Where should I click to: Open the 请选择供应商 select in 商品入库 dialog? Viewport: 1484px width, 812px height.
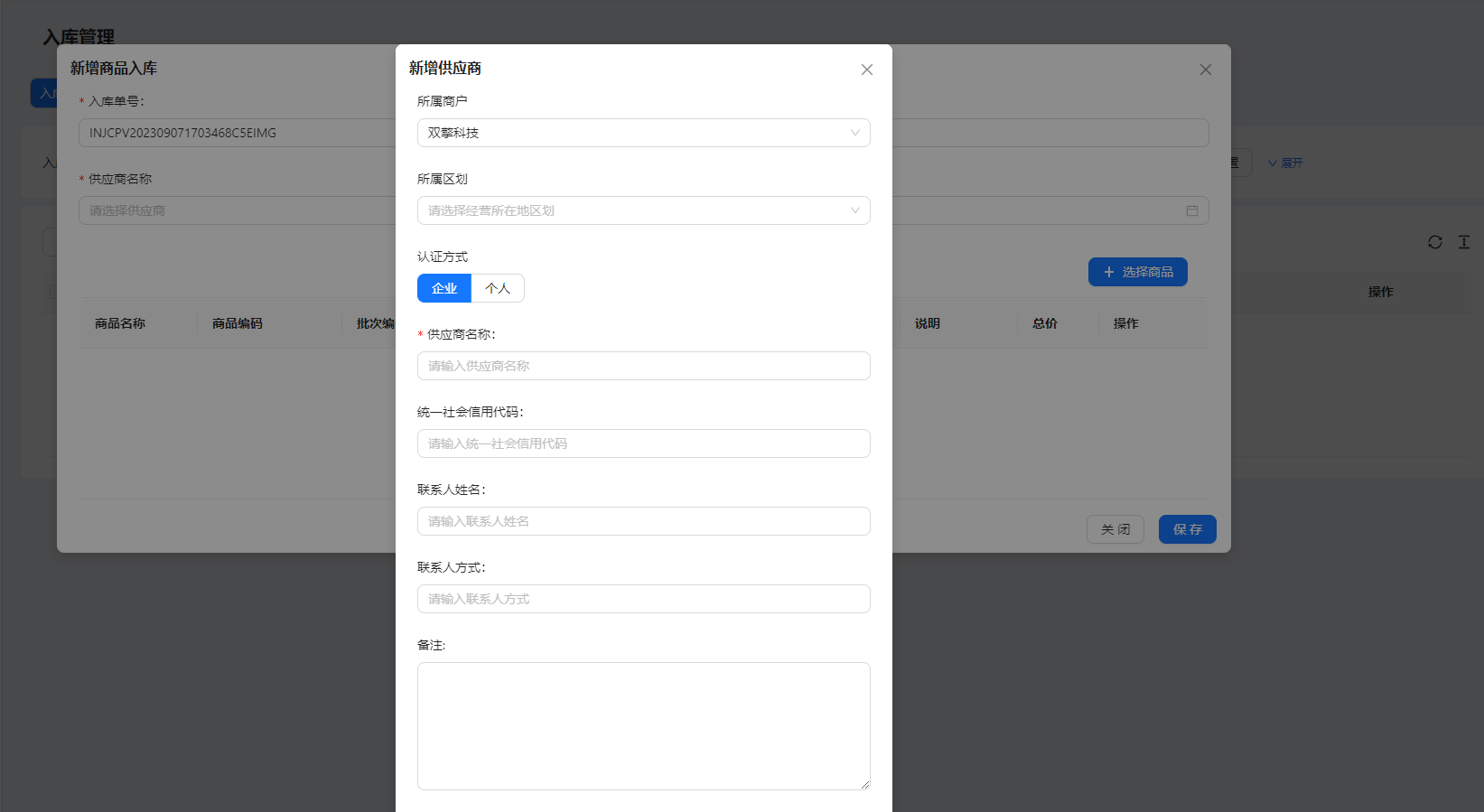tap(238, 210)
